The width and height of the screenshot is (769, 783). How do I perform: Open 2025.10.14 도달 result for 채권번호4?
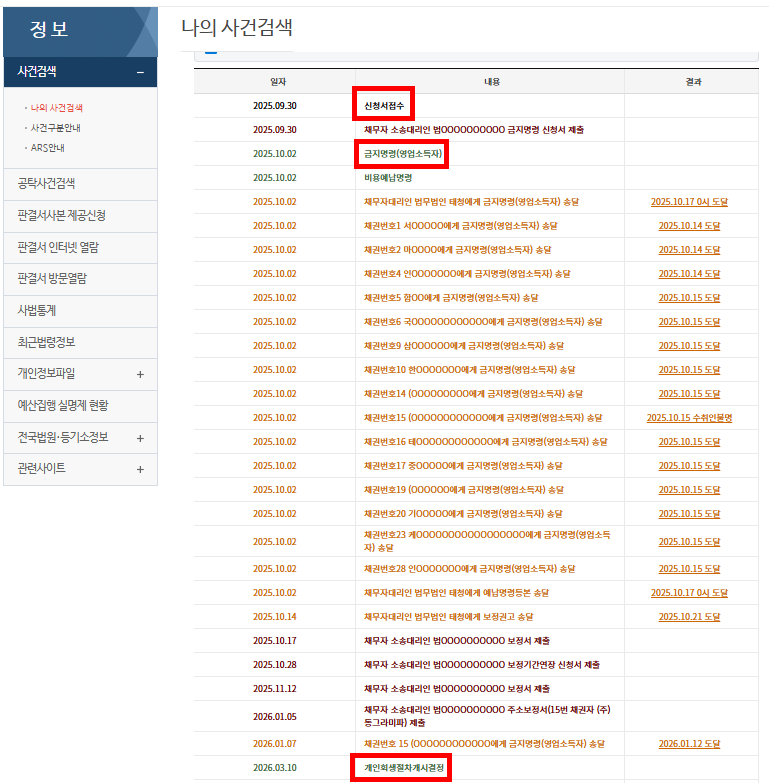click(x=689, y=274)
